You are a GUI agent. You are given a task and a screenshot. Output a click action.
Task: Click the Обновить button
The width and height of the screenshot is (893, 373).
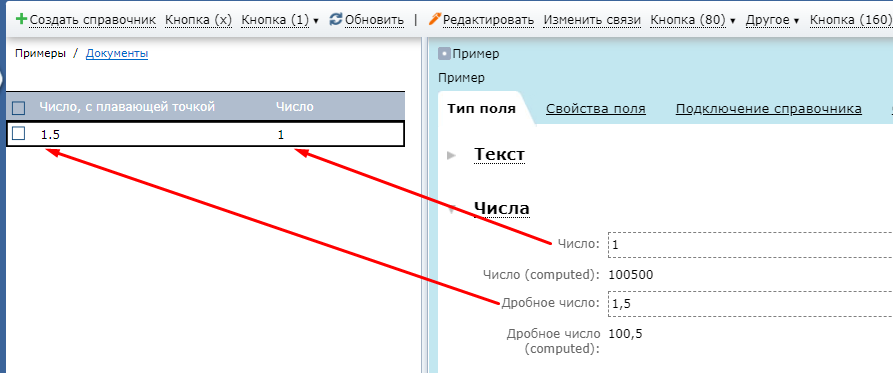point(374,20)
